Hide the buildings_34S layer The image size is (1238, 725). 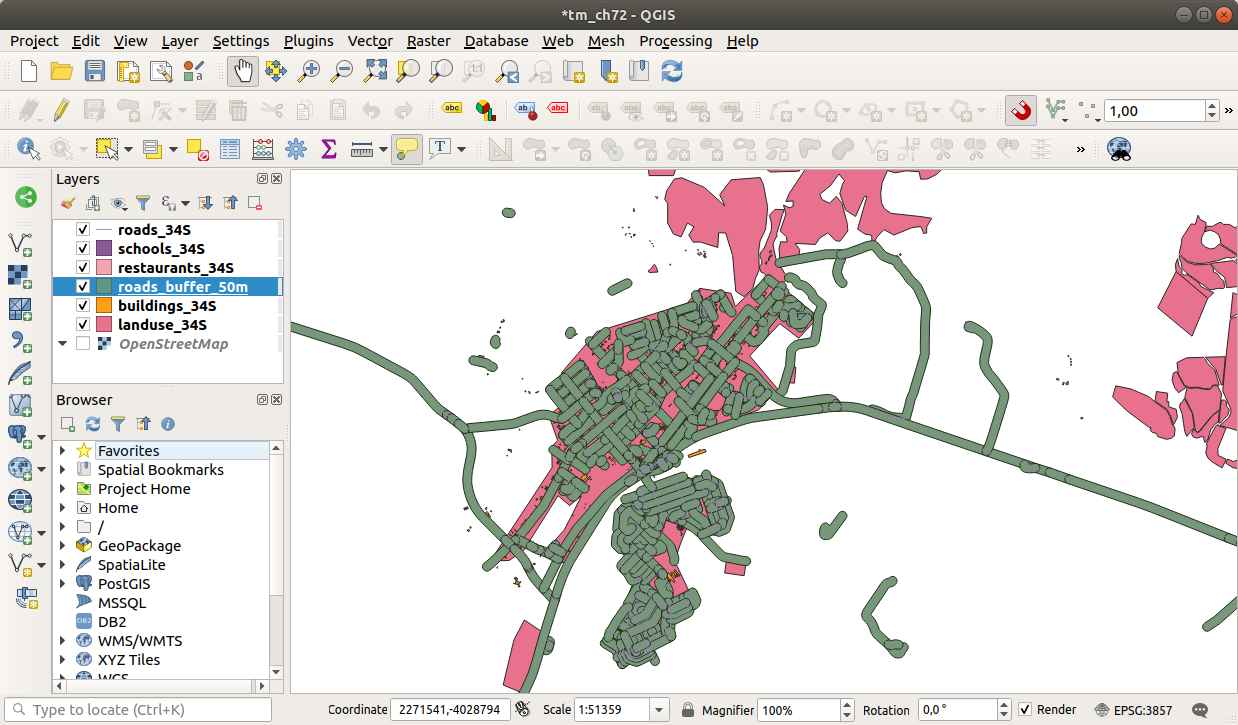[x=83, y=305]
